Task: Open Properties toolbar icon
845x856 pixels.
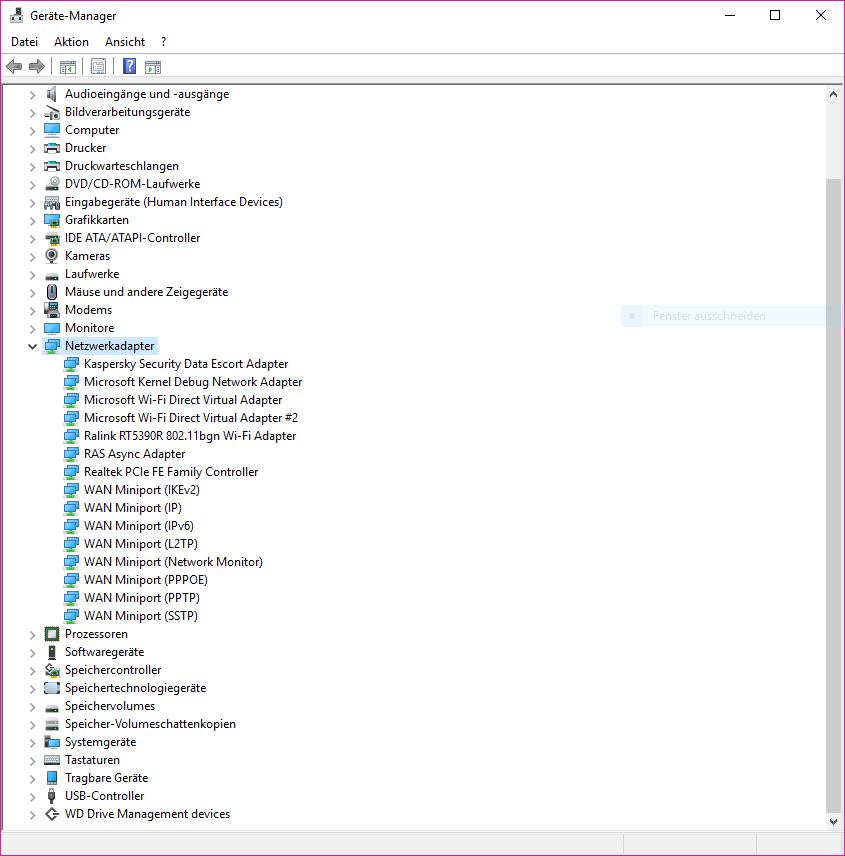Action: [x=98, y=67]
